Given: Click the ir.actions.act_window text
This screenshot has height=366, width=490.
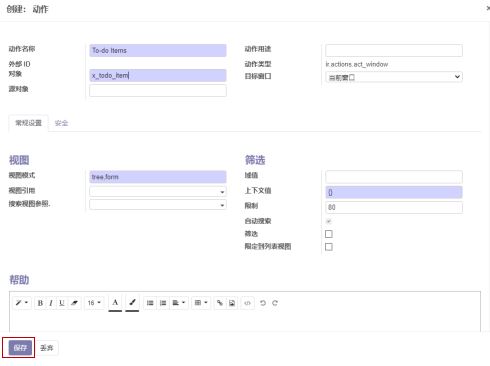Looking at the screenshot, I should (357, 64).
